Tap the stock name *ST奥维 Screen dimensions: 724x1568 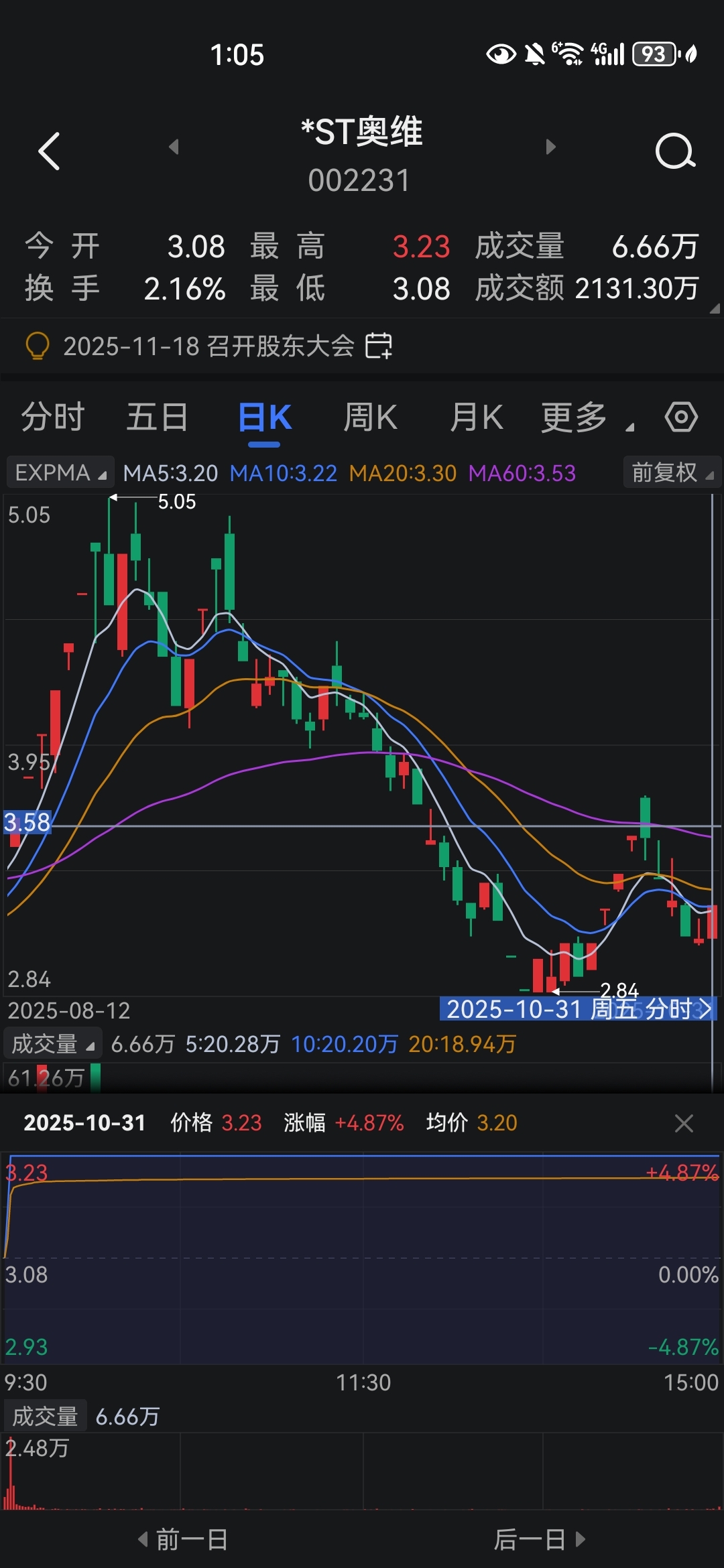[x=362, y=131]
